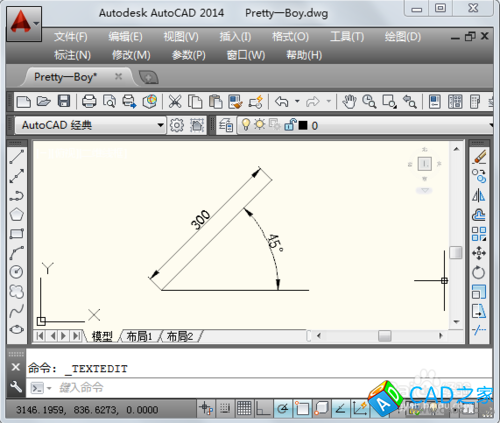Paste from clipboard with the Paste icon
Screen dimensions: 500x423
click(x=216, y=101)
